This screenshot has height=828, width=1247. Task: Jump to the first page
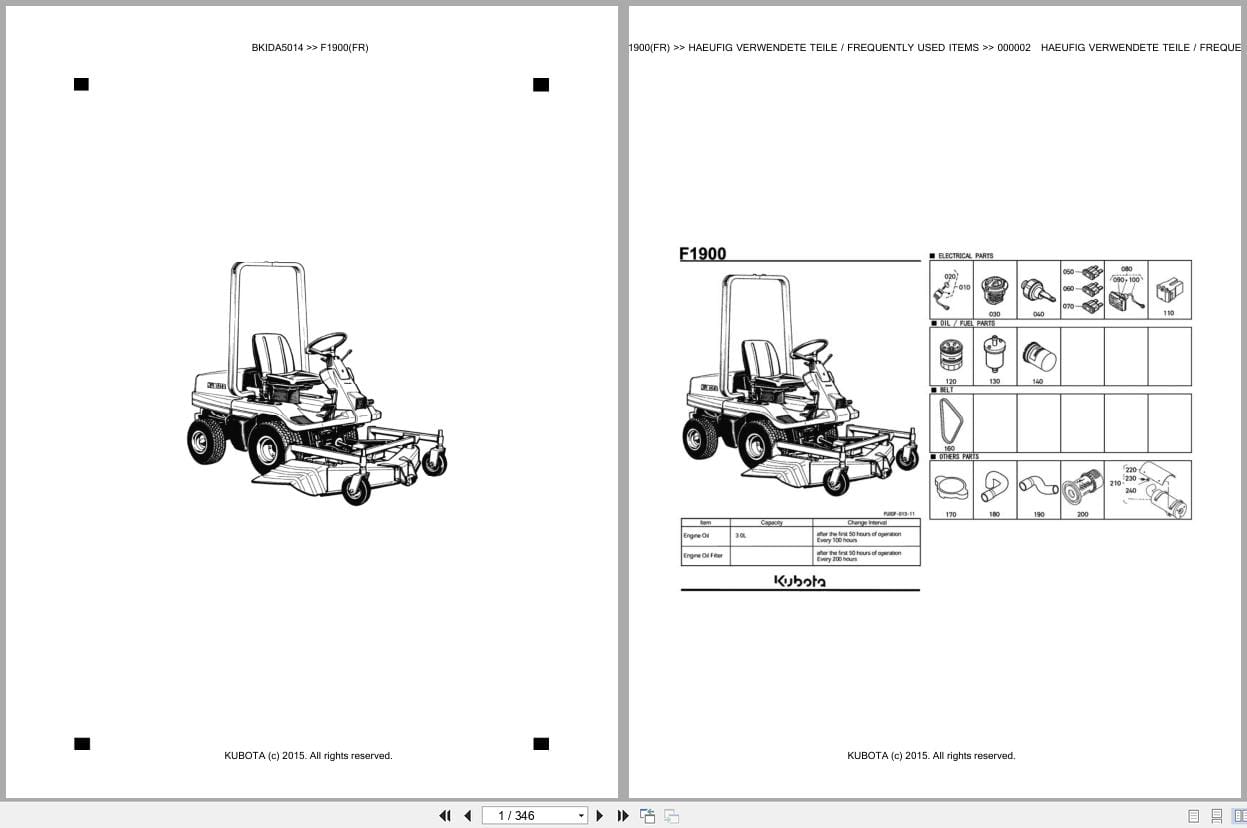point(445,815)
